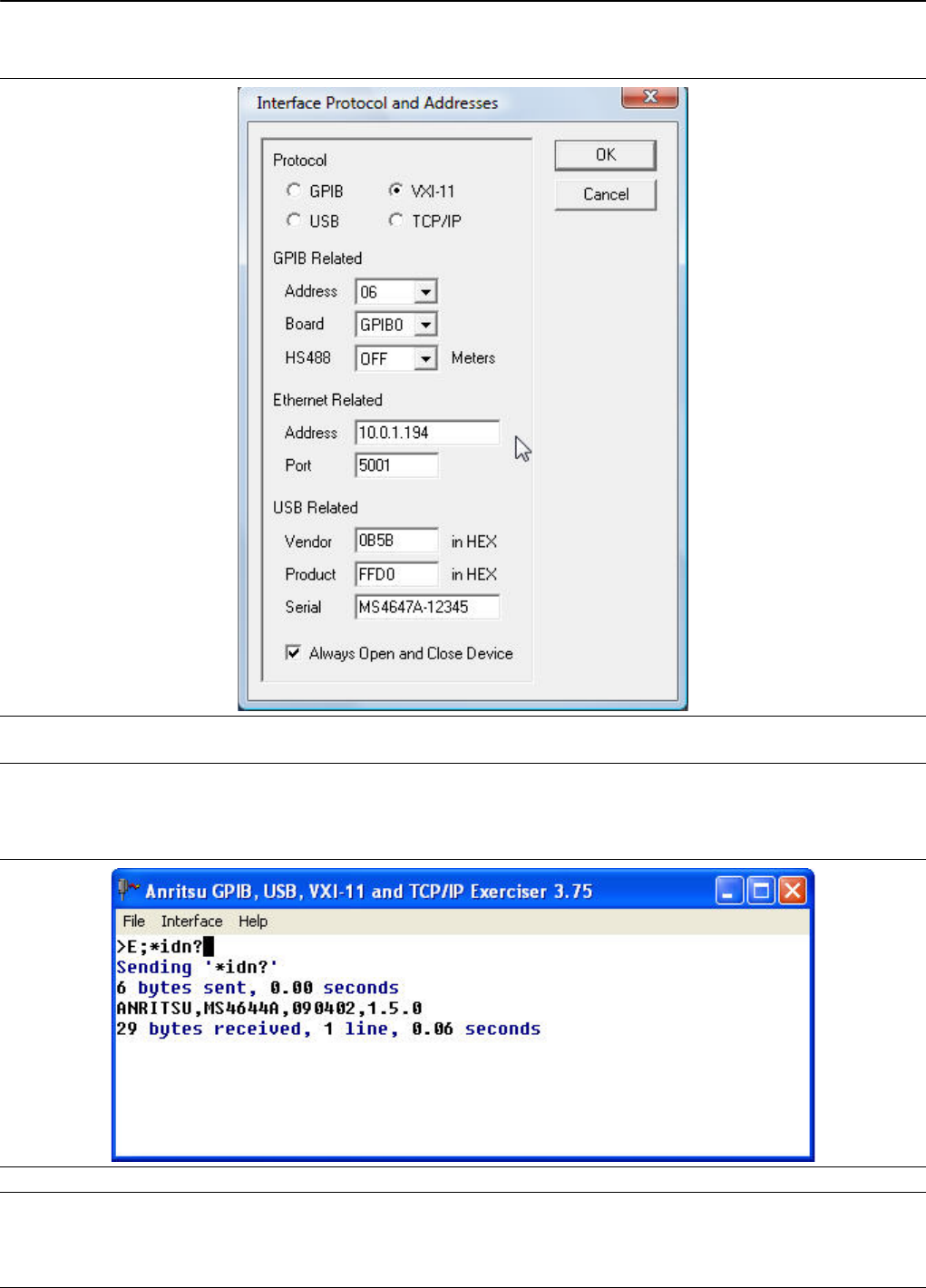
Task: Click the Ethernet Address field 10.0.1.194
Action: [427, 433]
